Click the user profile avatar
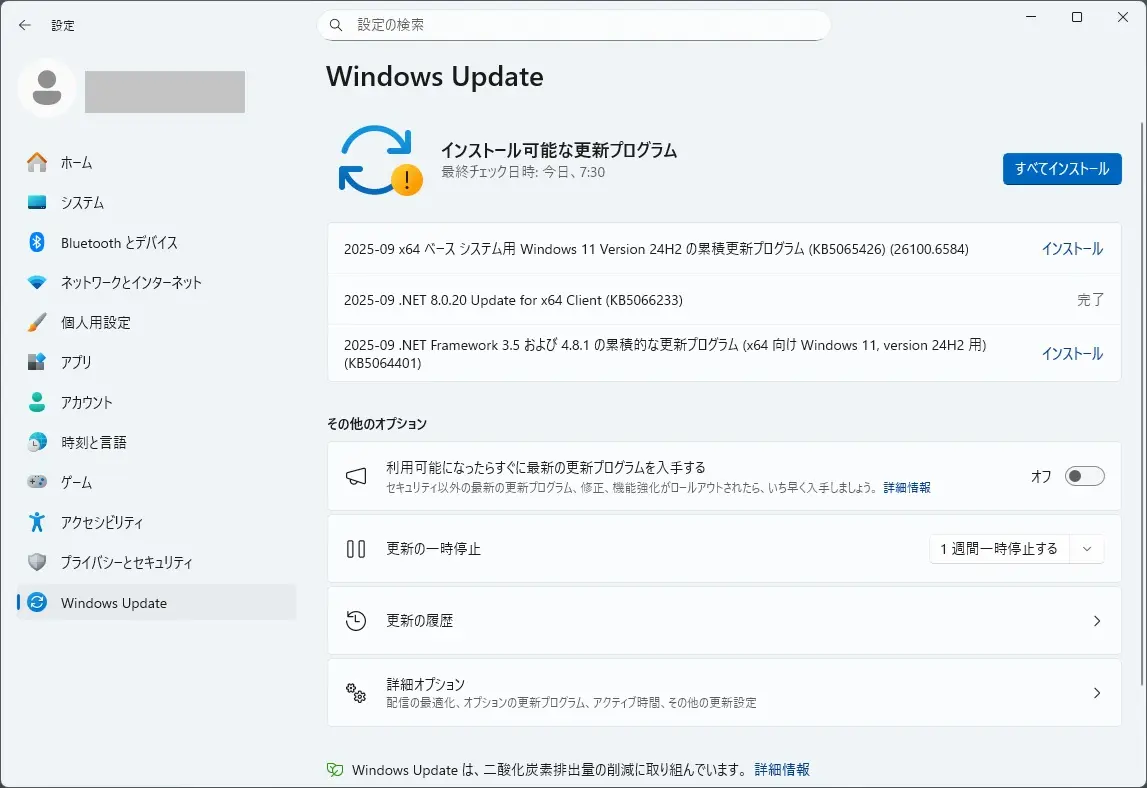 pos(47,89)
